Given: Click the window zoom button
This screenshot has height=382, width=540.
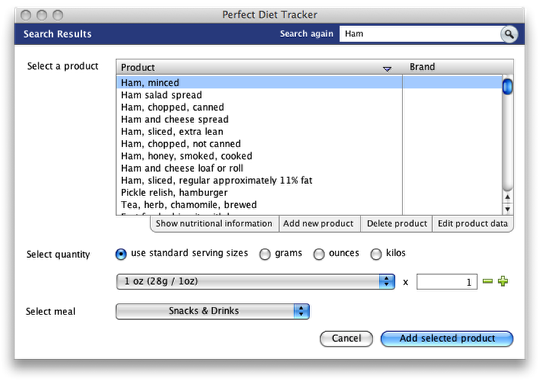Looking at the screenshot, I should pyautogui.click(x=58, y=15).
